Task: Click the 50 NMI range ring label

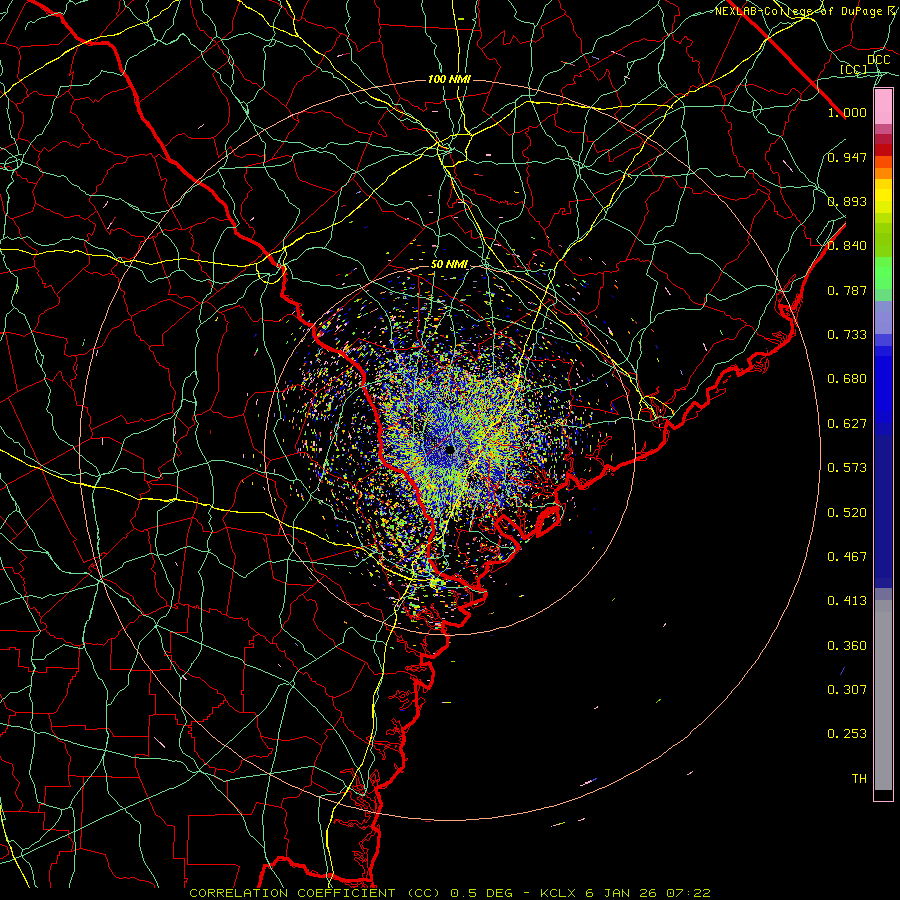Action: (x=449, y=265)
